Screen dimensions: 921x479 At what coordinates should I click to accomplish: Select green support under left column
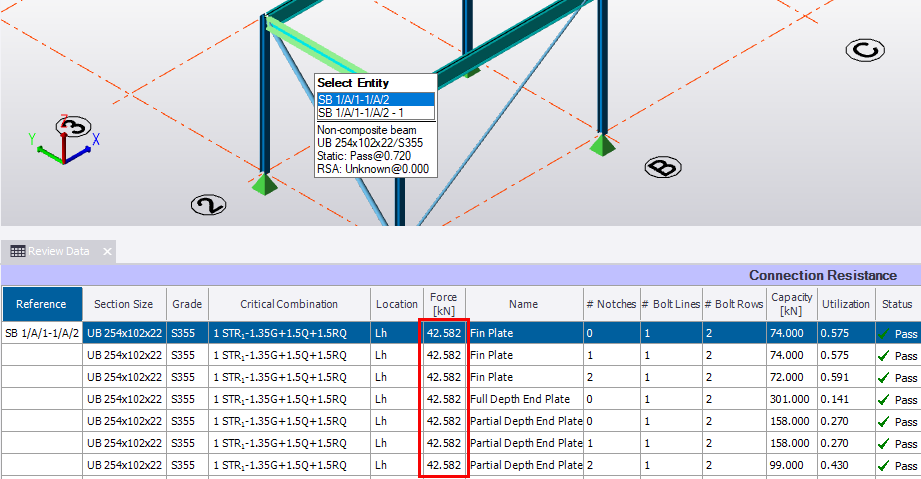point(263,184)
